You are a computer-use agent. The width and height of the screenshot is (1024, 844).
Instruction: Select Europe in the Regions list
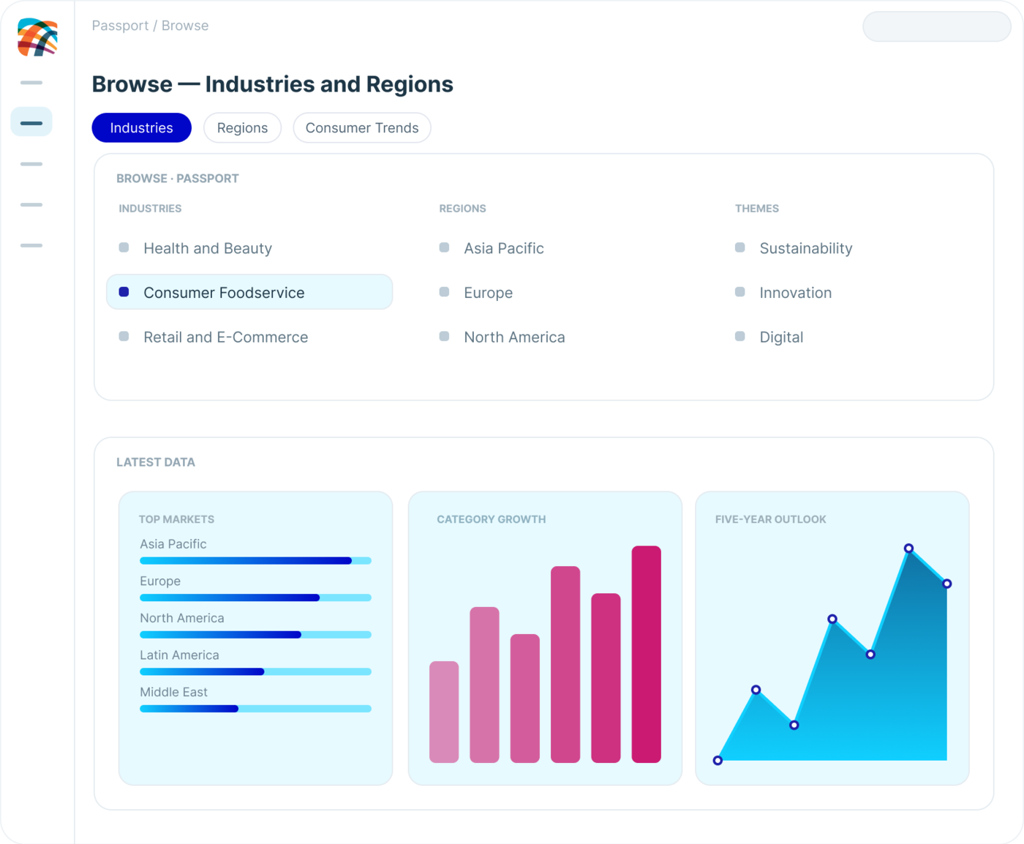(476, 293)
